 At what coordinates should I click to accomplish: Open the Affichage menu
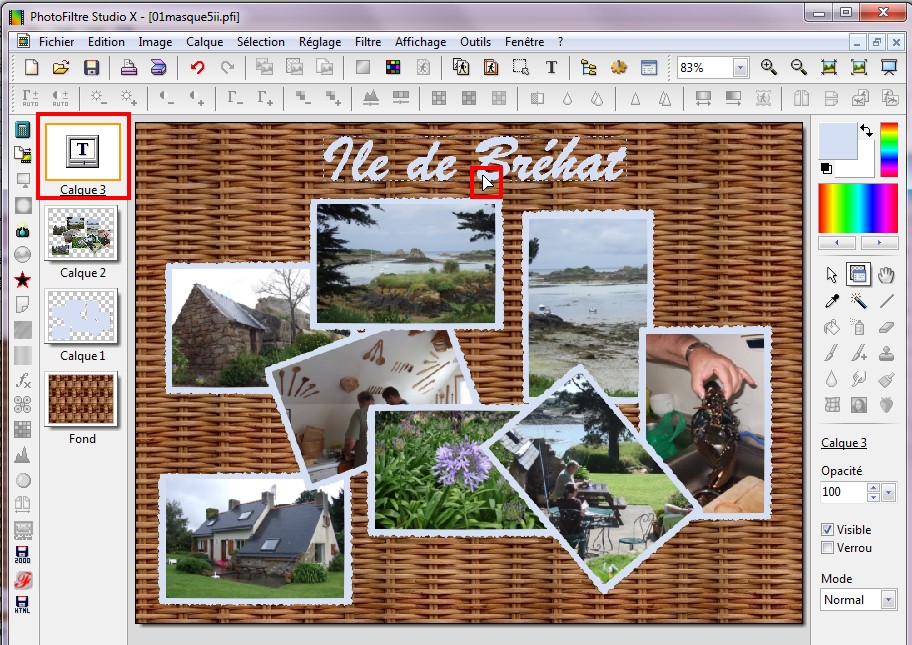(x=420, y=42)
